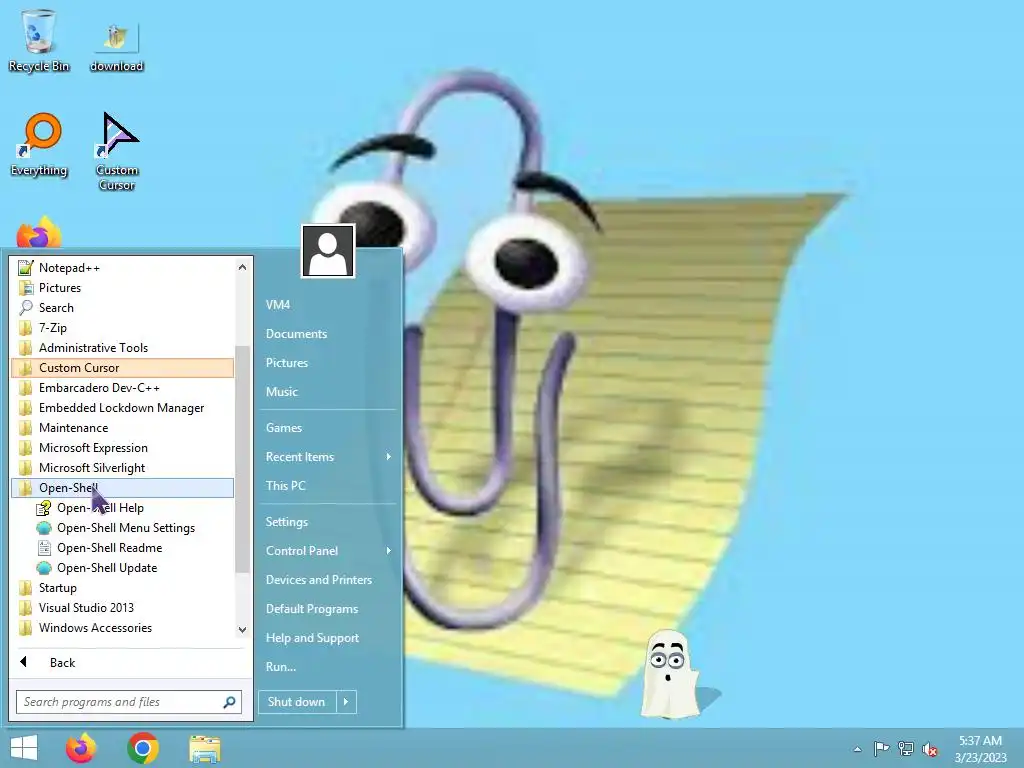
Task: Launch Open-Shell Menu Settings
Action: (126, 528)
